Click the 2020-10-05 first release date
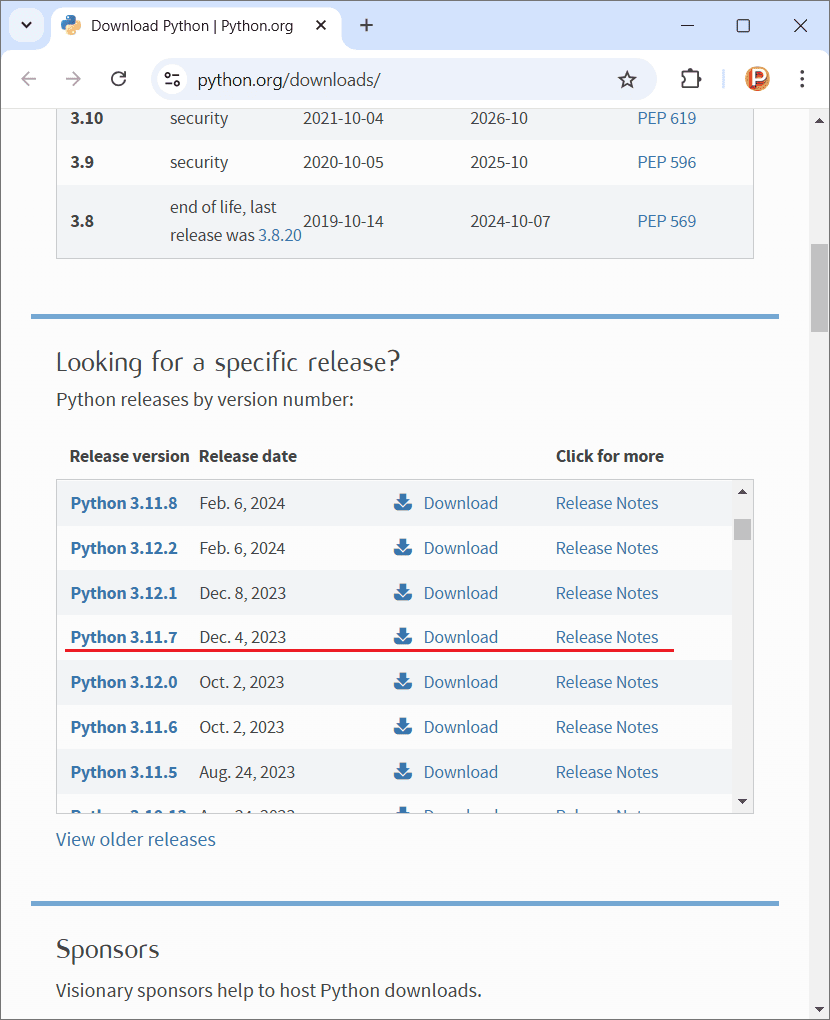 pos(343,162)
